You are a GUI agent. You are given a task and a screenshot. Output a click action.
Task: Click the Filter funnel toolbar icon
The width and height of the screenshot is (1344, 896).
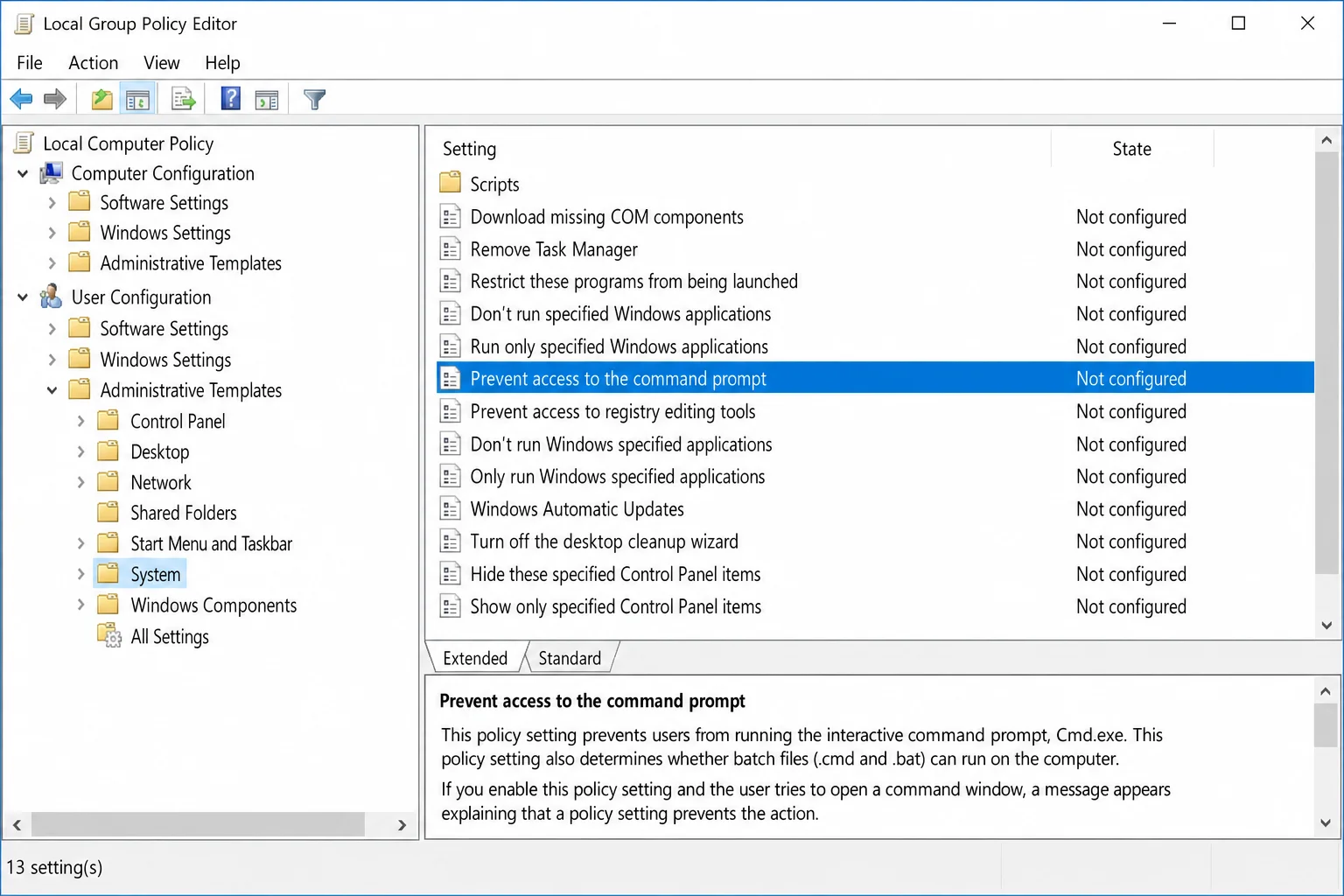point(315,100)
